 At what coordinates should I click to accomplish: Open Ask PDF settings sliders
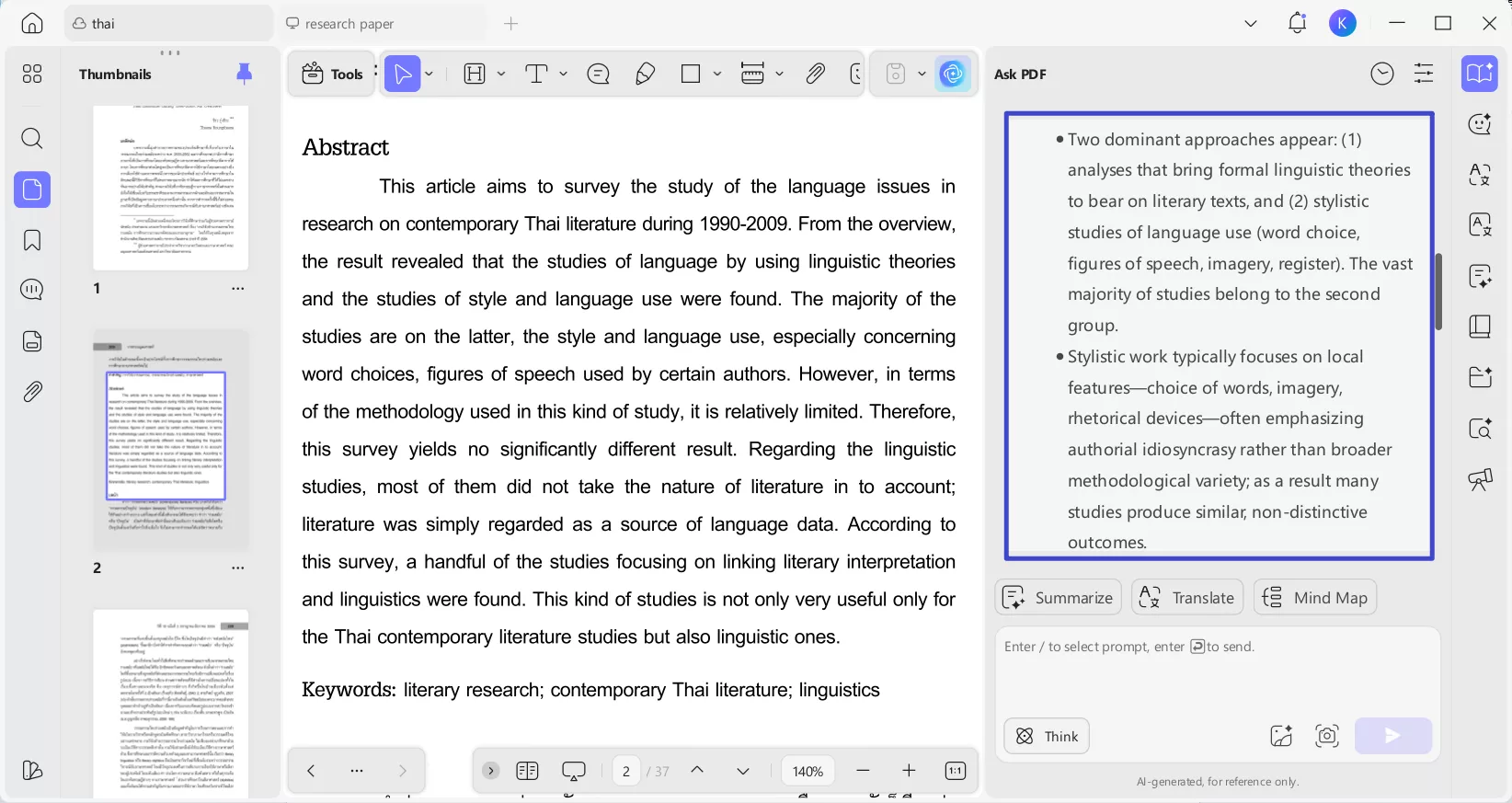click(x=1424, y=74)
